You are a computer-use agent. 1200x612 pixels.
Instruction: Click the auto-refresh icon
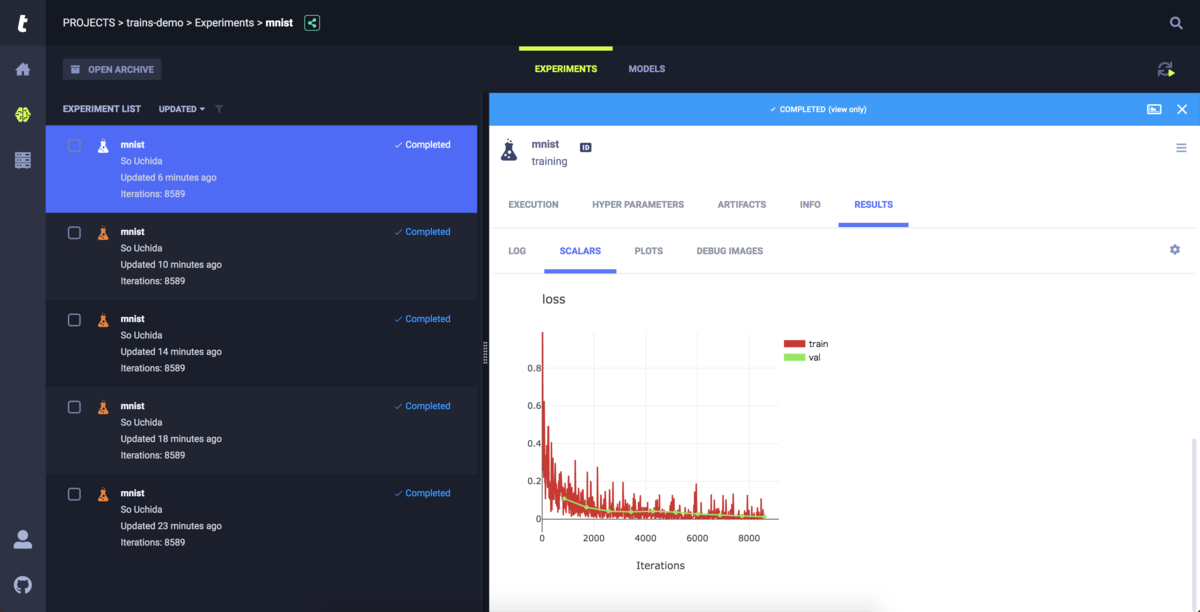pos(1166,69)
